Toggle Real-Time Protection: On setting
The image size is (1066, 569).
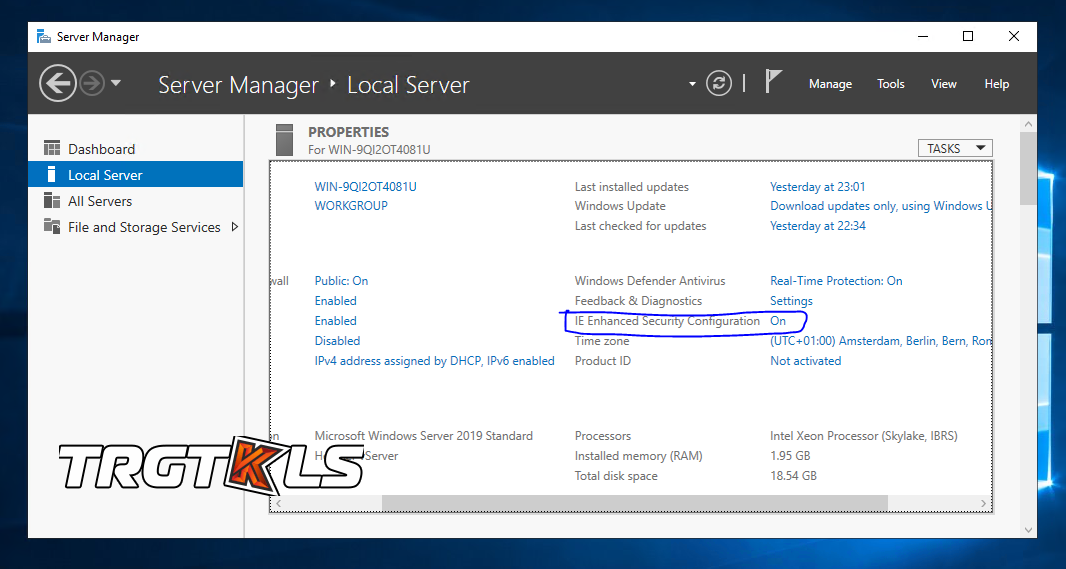tap(835, 281)
